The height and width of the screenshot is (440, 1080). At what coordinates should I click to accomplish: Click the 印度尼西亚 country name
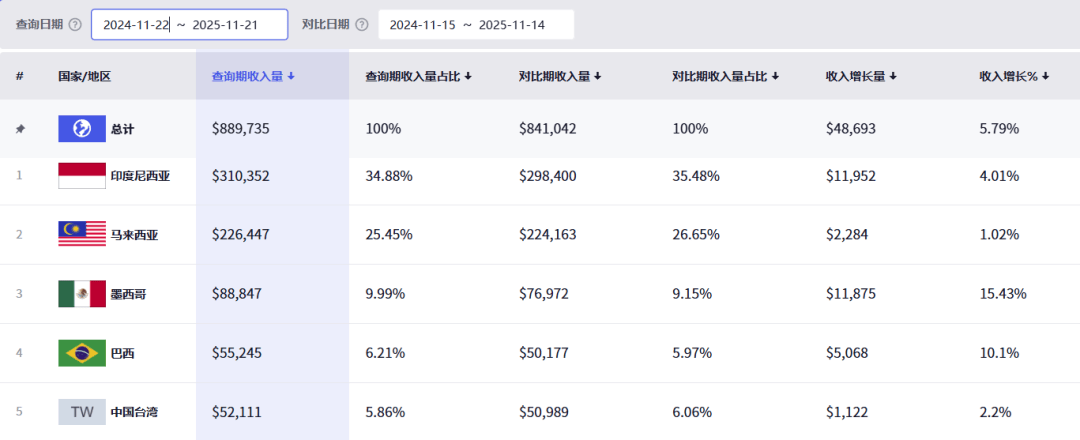click(x=140, y=176)
